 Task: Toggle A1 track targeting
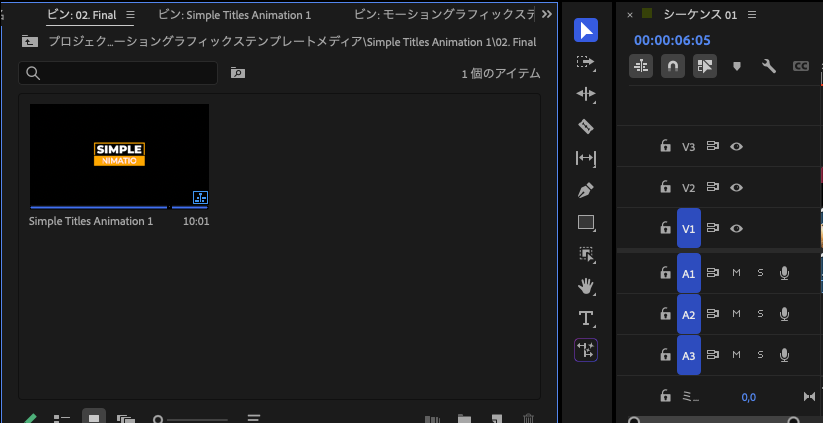coord(689,273)
